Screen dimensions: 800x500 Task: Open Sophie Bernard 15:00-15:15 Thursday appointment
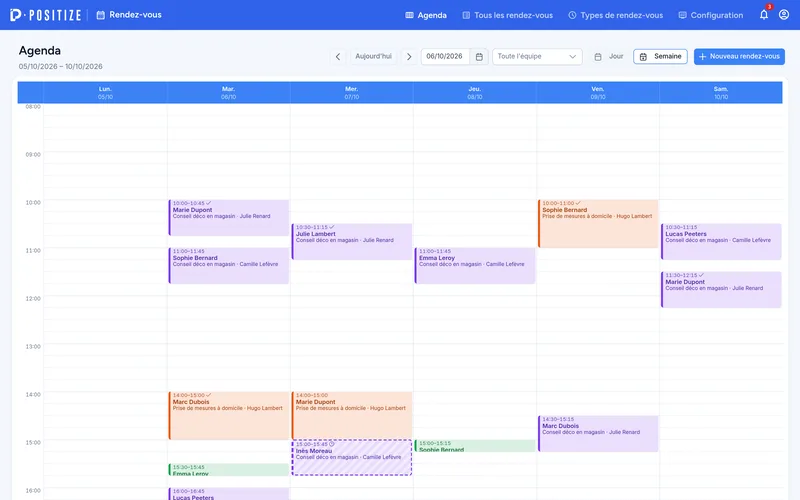[474, 446]
